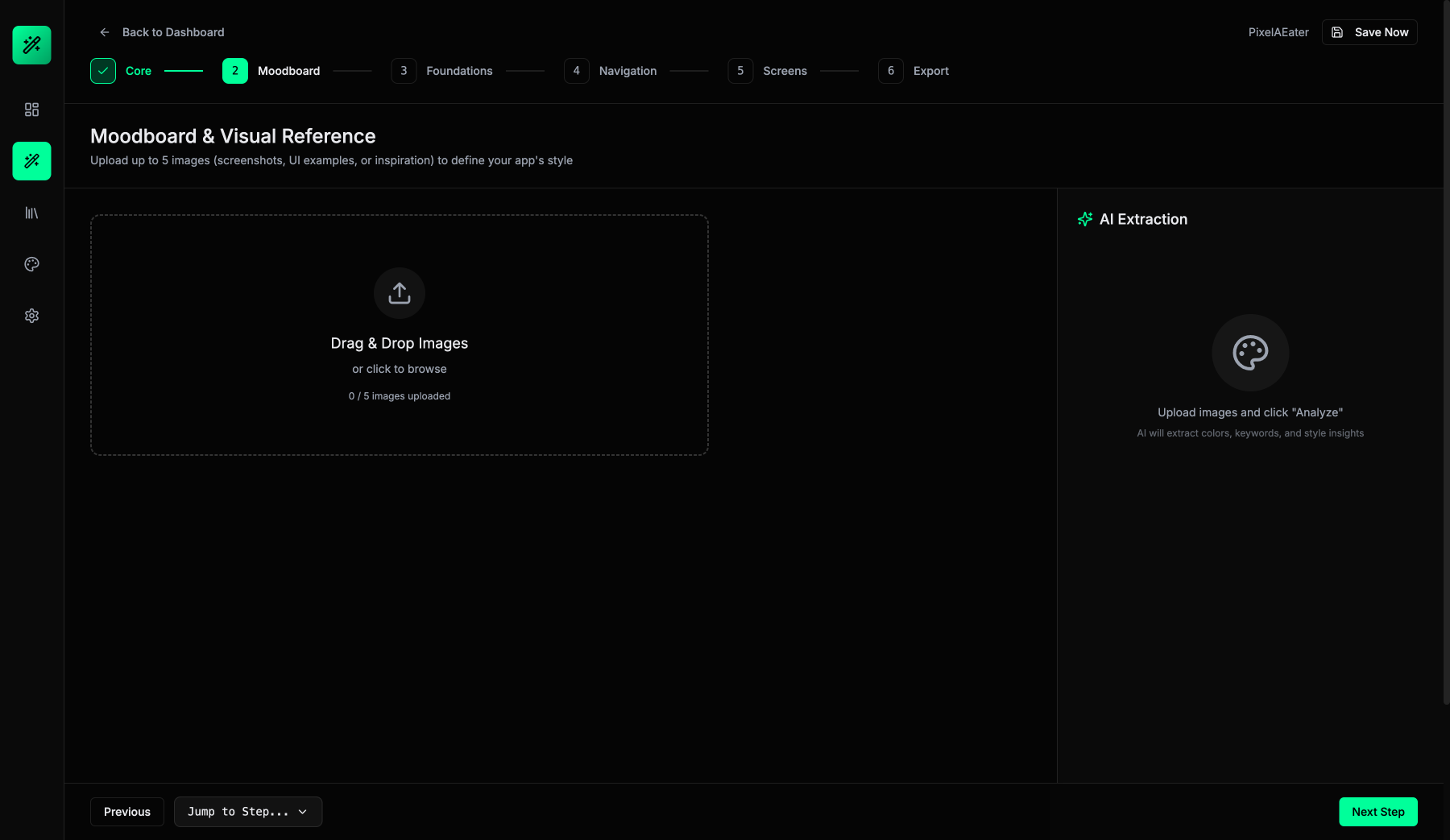Click the 'AI will extract colors, keywords' hint text
1450x840 pixels.
point(1250,433)
